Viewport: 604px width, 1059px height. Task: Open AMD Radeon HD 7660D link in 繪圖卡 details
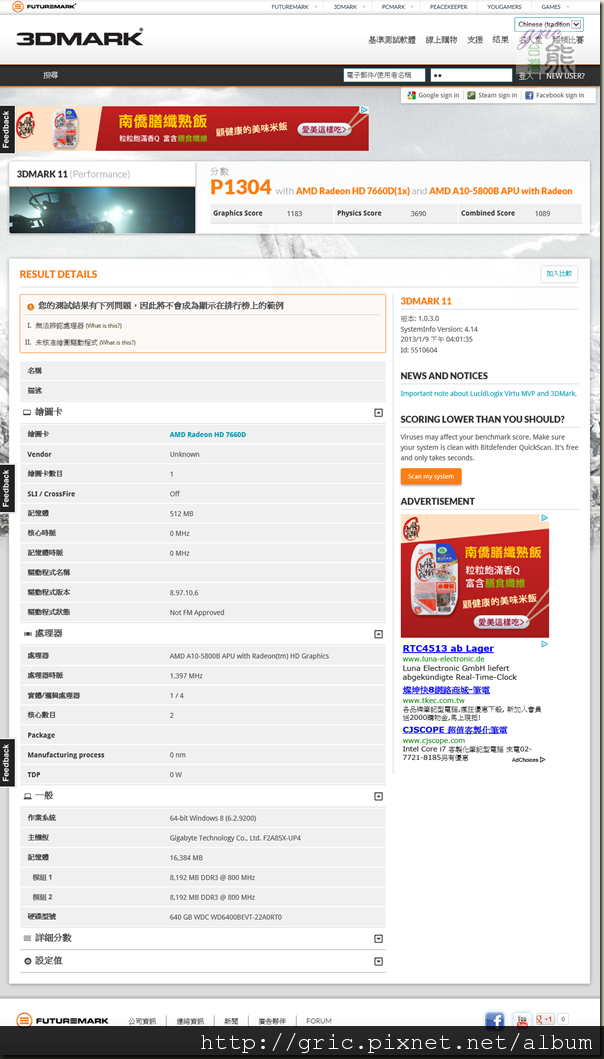point(207,434)
